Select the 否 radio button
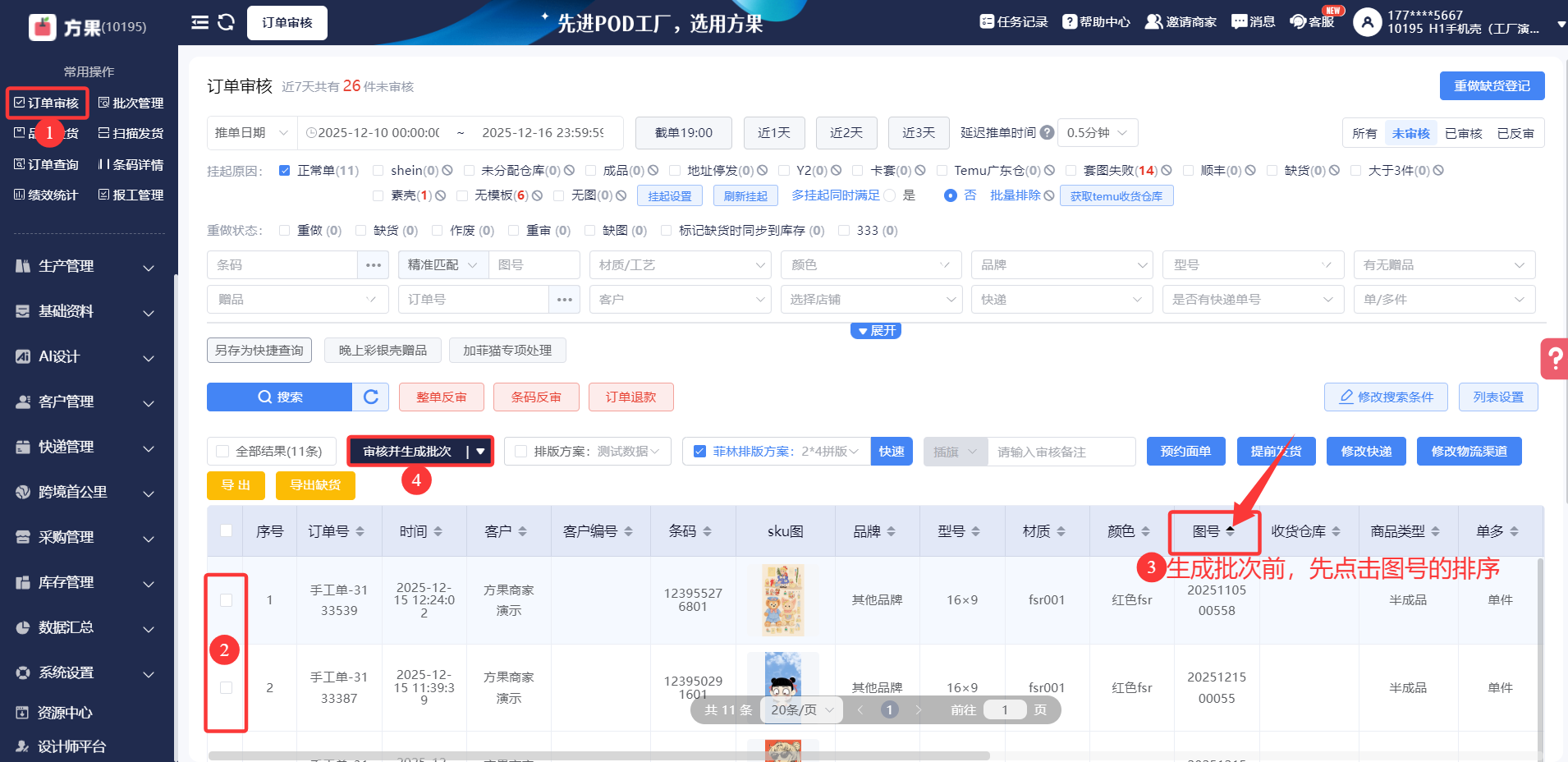 tap(951, 195)
